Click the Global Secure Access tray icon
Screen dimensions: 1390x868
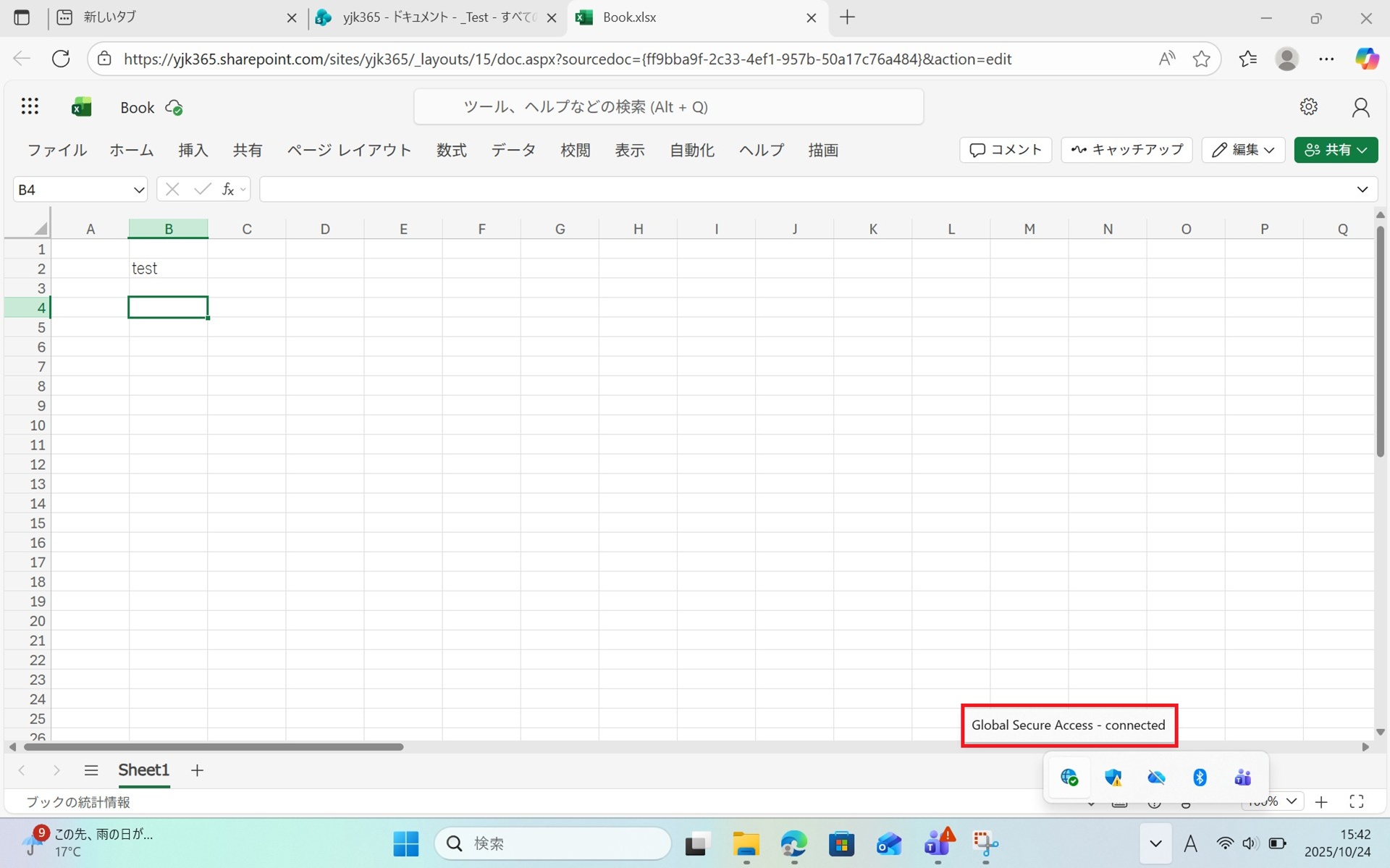pyautogui.click(x=1069, y=778)
